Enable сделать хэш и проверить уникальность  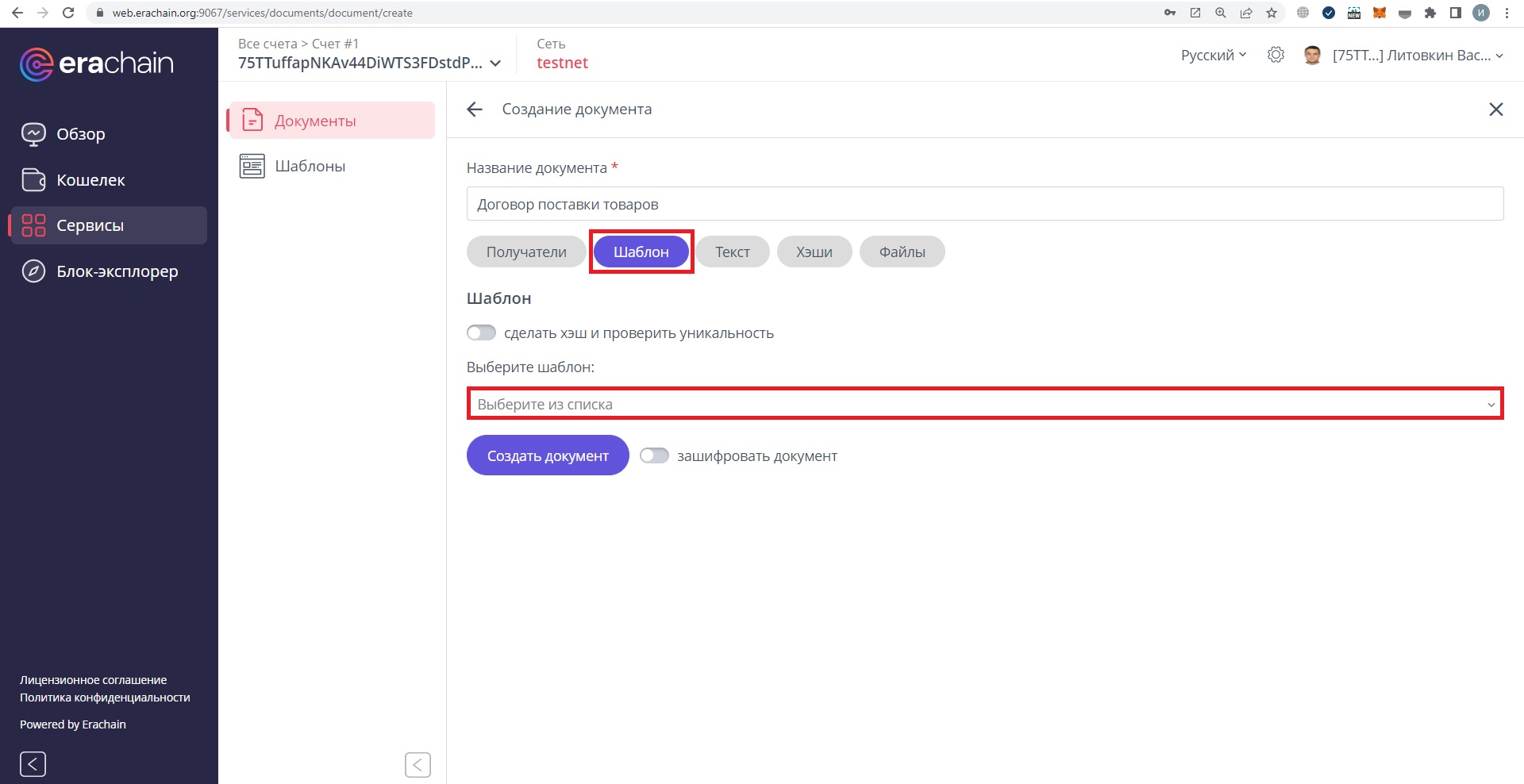[481, 333]
